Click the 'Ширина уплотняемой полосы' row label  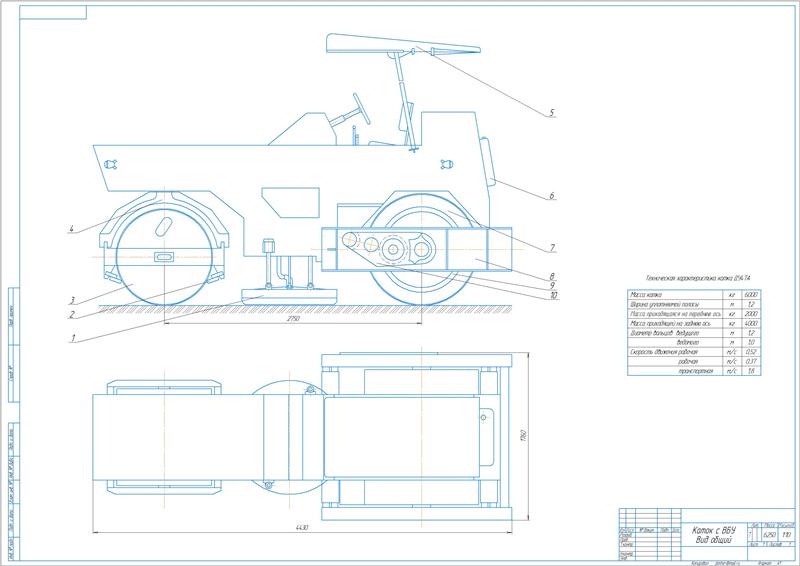[665, 305]
